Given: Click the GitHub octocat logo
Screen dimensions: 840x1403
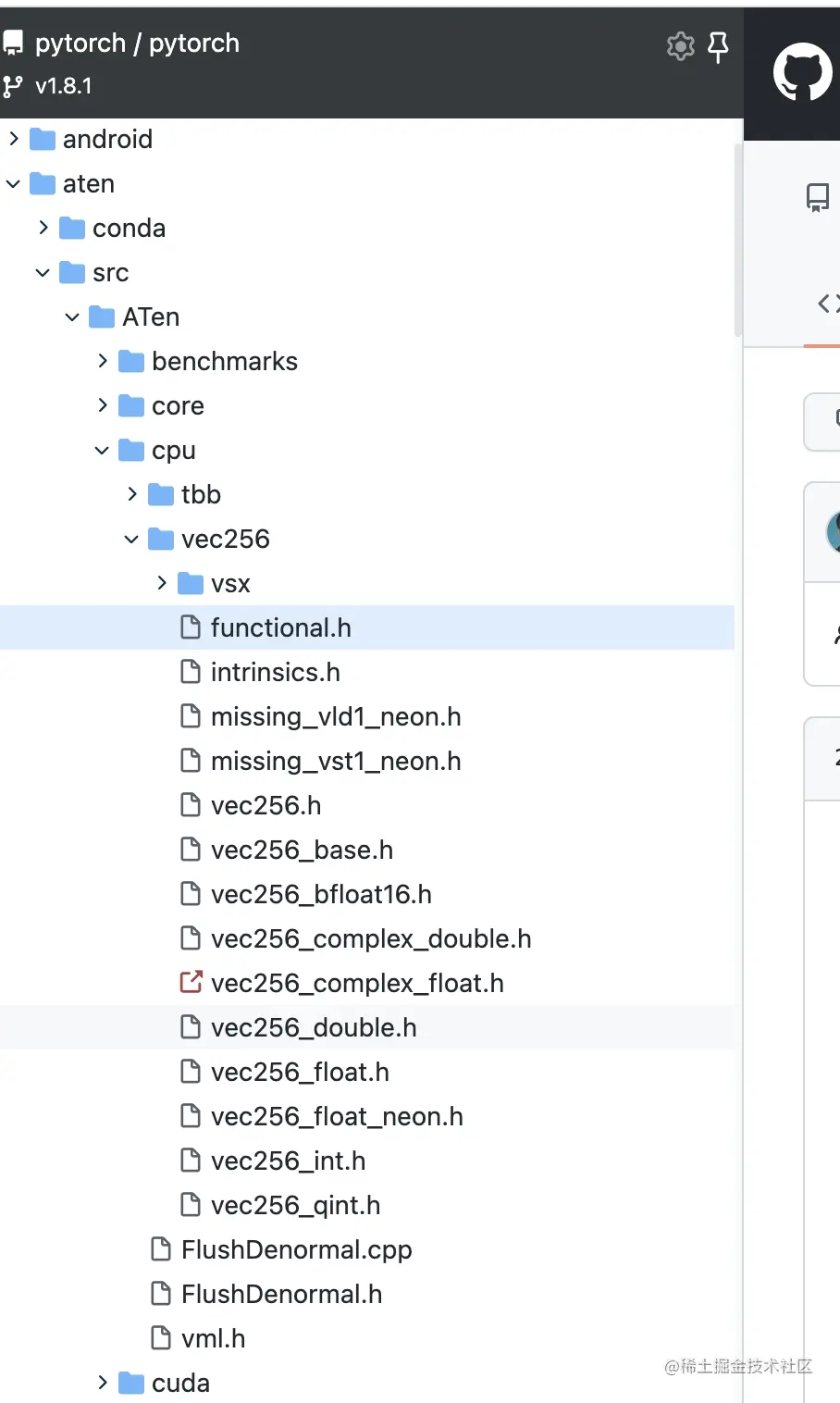Looking at the screenshot, I should tap(801, 71).
